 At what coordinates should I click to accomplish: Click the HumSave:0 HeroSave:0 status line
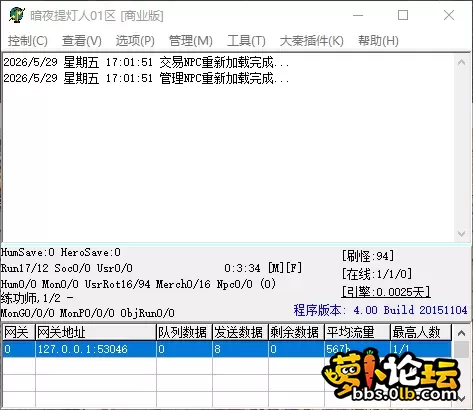61,252
